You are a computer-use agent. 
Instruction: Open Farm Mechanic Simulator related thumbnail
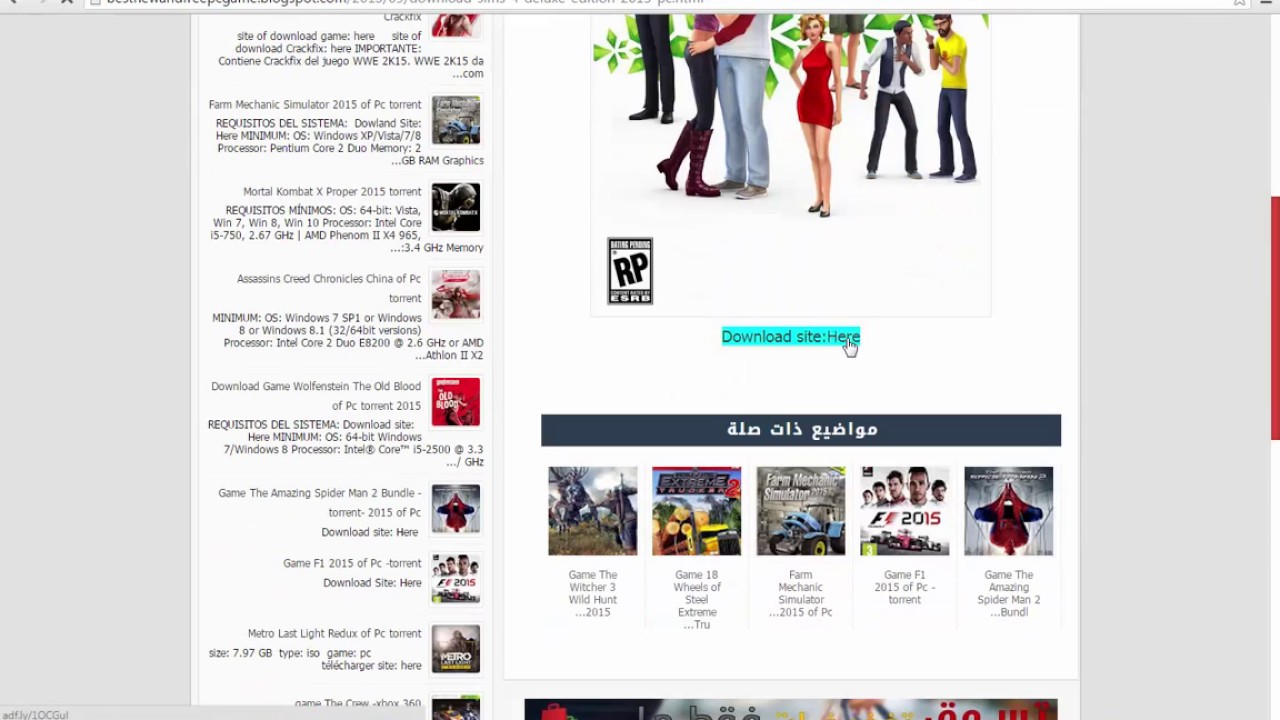[x=801, y=511]
